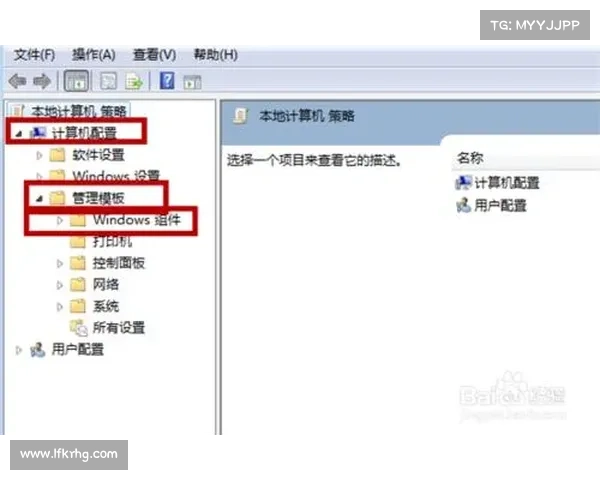Image resolution: width=600 pixels, height=480 pixels.
Task: Click the 用户配置 icon in the right list
Action: [464, 205]
